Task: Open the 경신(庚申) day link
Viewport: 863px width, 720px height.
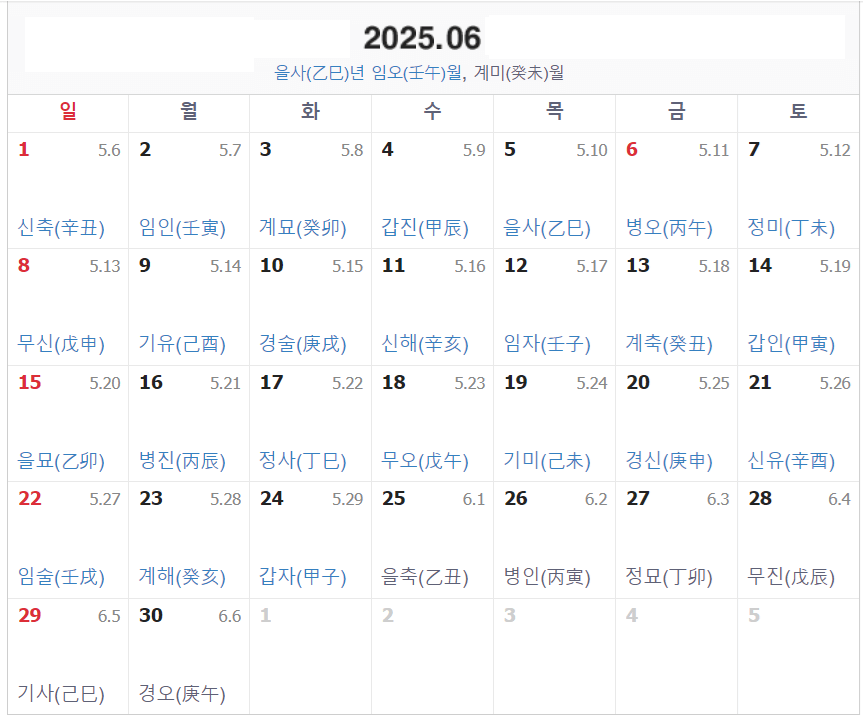Action: click(669, 460)
